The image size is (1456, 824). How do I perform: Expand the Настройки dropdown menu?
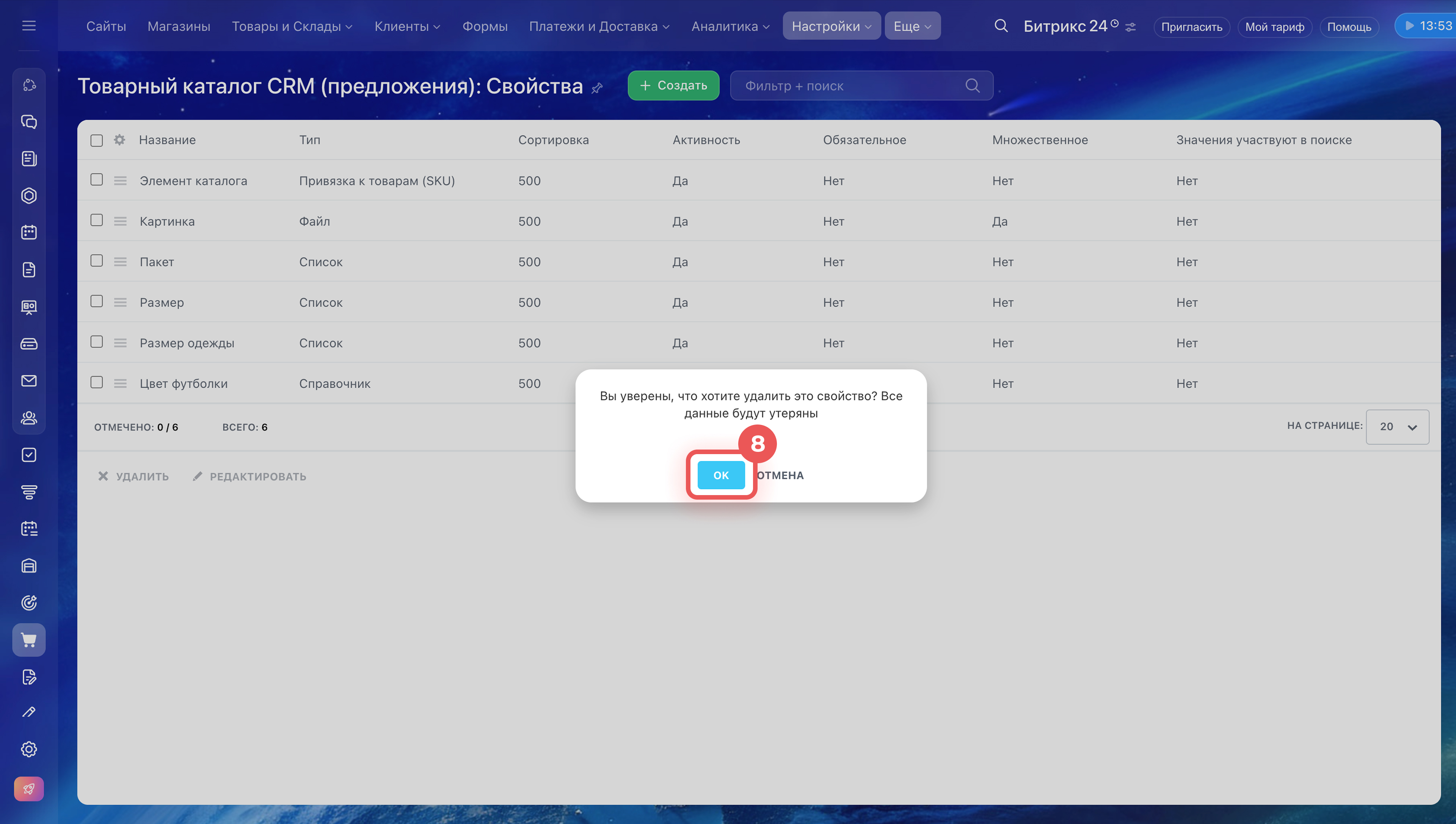pos(831,26)
